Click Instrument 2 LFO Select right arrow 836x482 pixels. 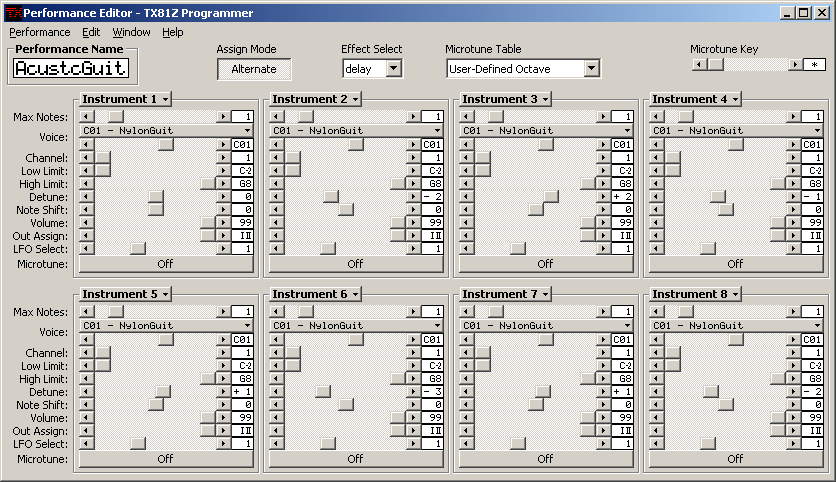coord(413,248)
